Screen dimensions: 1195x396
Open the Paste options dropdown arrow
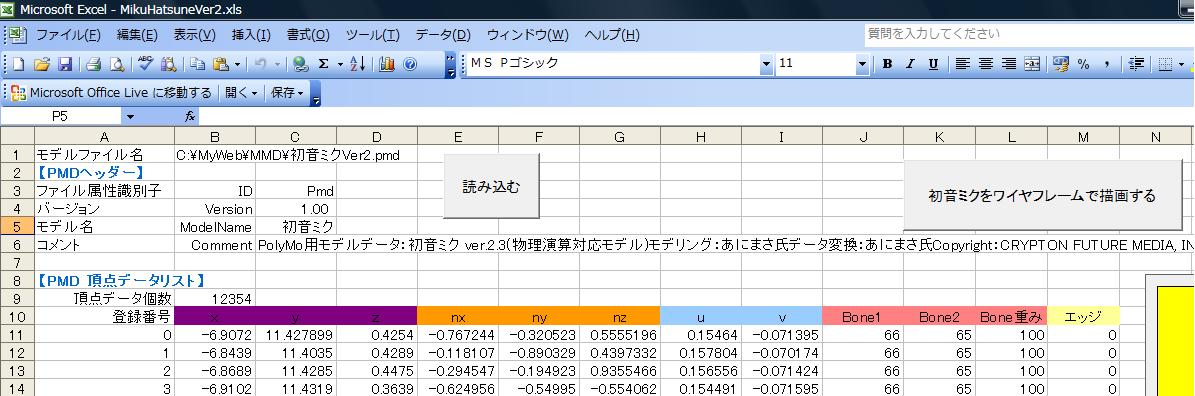(x=238, y=65)
